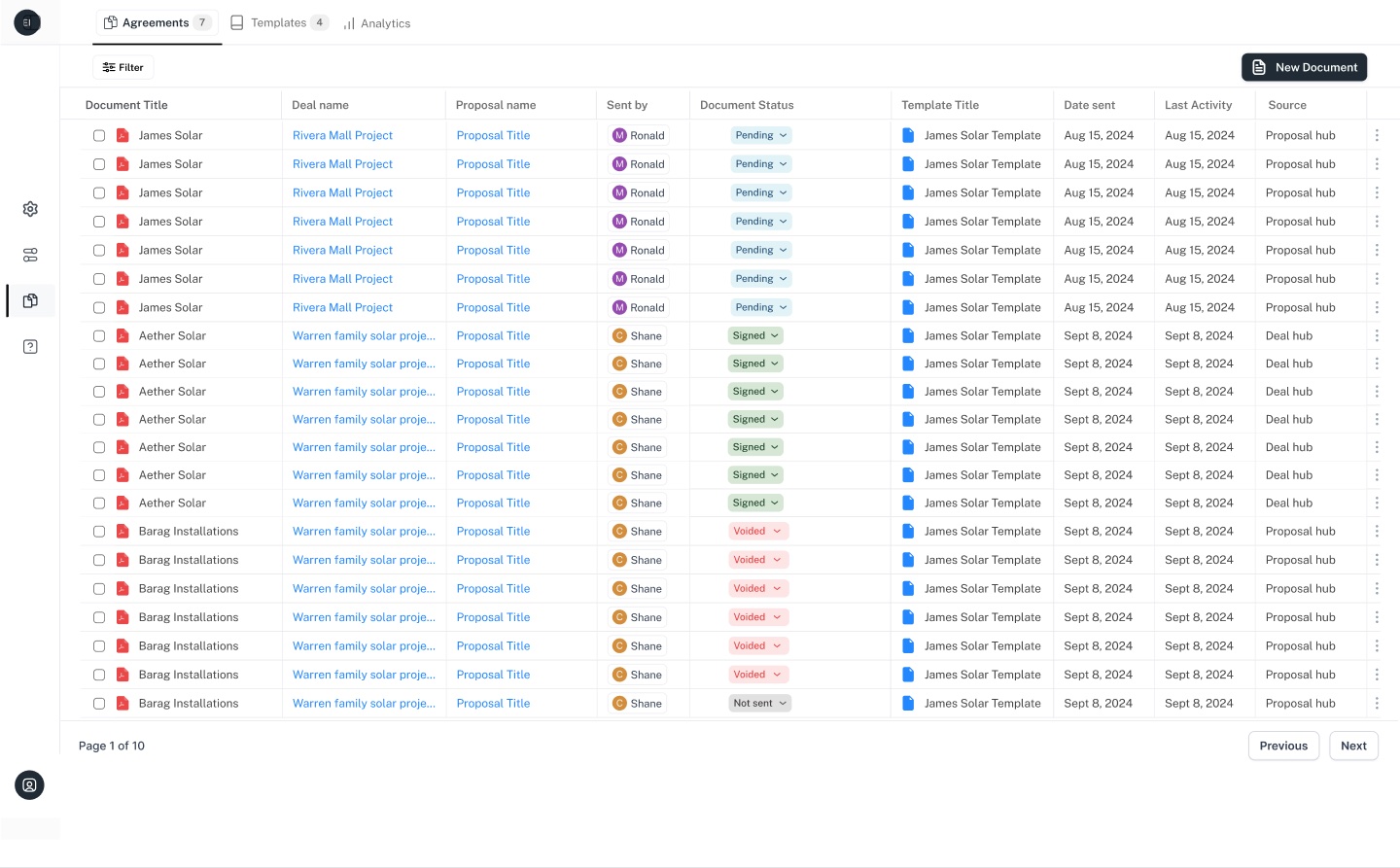
Task: Go to the Previous page
Action: point(1283,746)
